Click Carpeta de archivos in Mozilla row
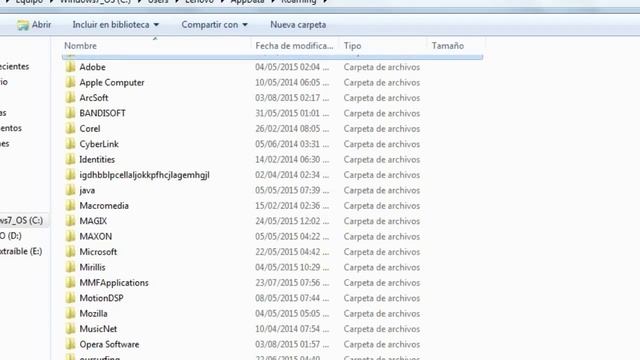The image size is (640, 360). (x=382, y=313)
